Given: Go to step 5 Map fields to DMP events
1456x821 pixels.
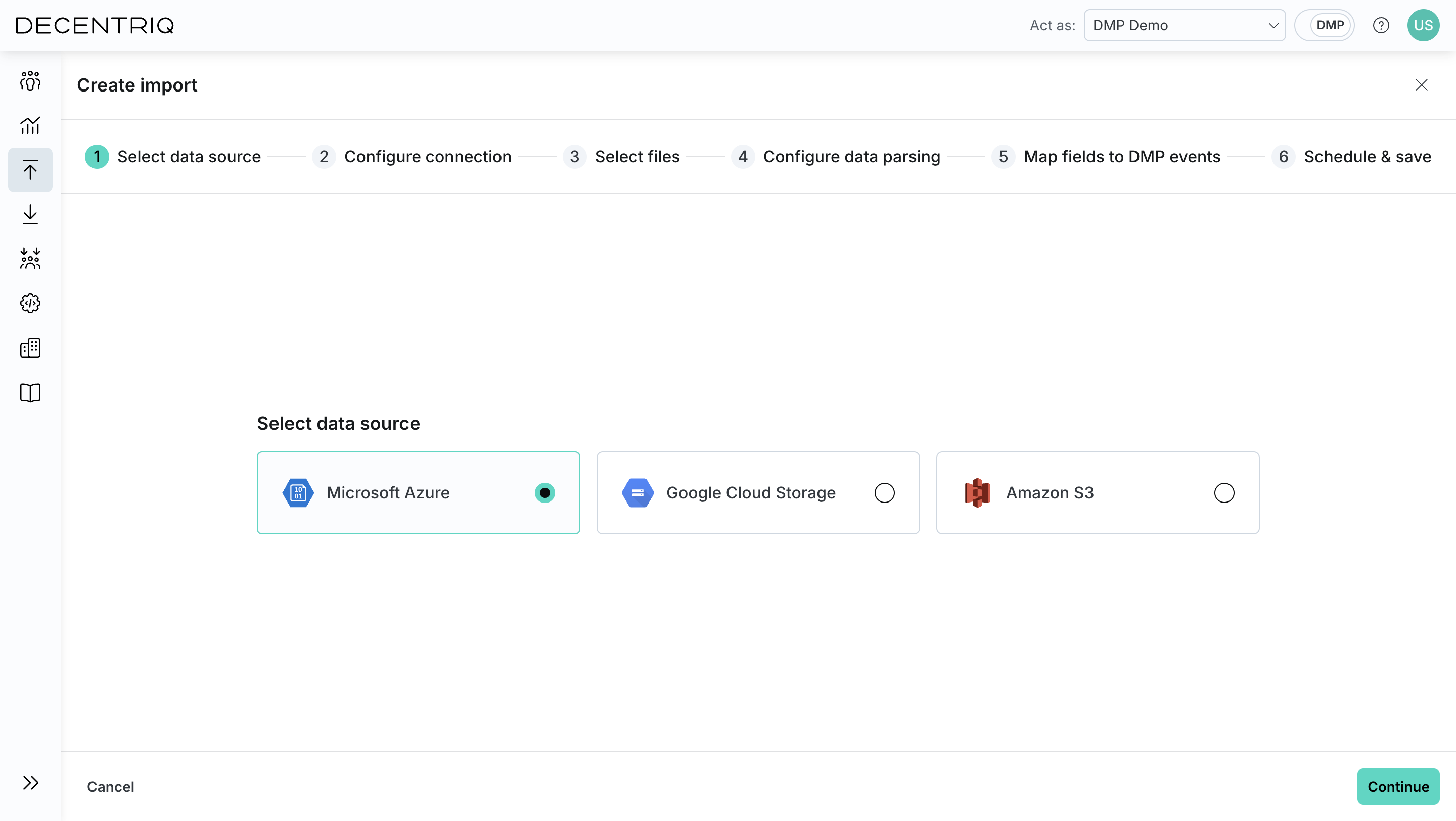Looking at the screenshot, I should tap(1106, 157).
